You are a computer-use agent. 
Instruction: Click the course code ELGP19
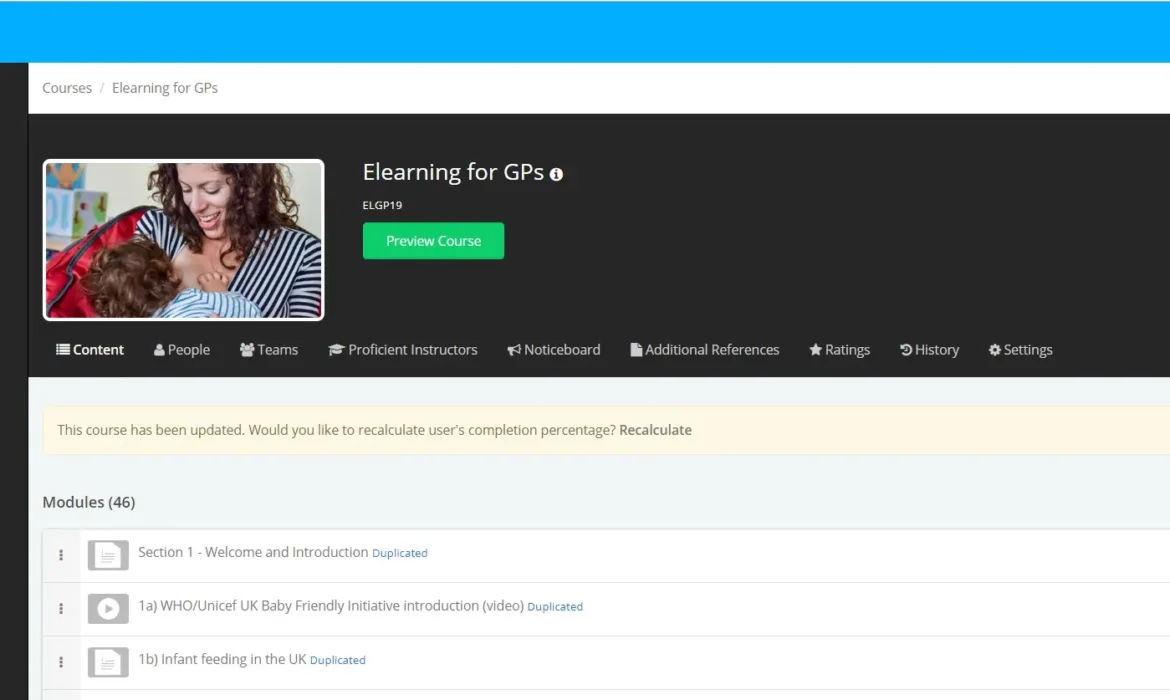(382, 205)
